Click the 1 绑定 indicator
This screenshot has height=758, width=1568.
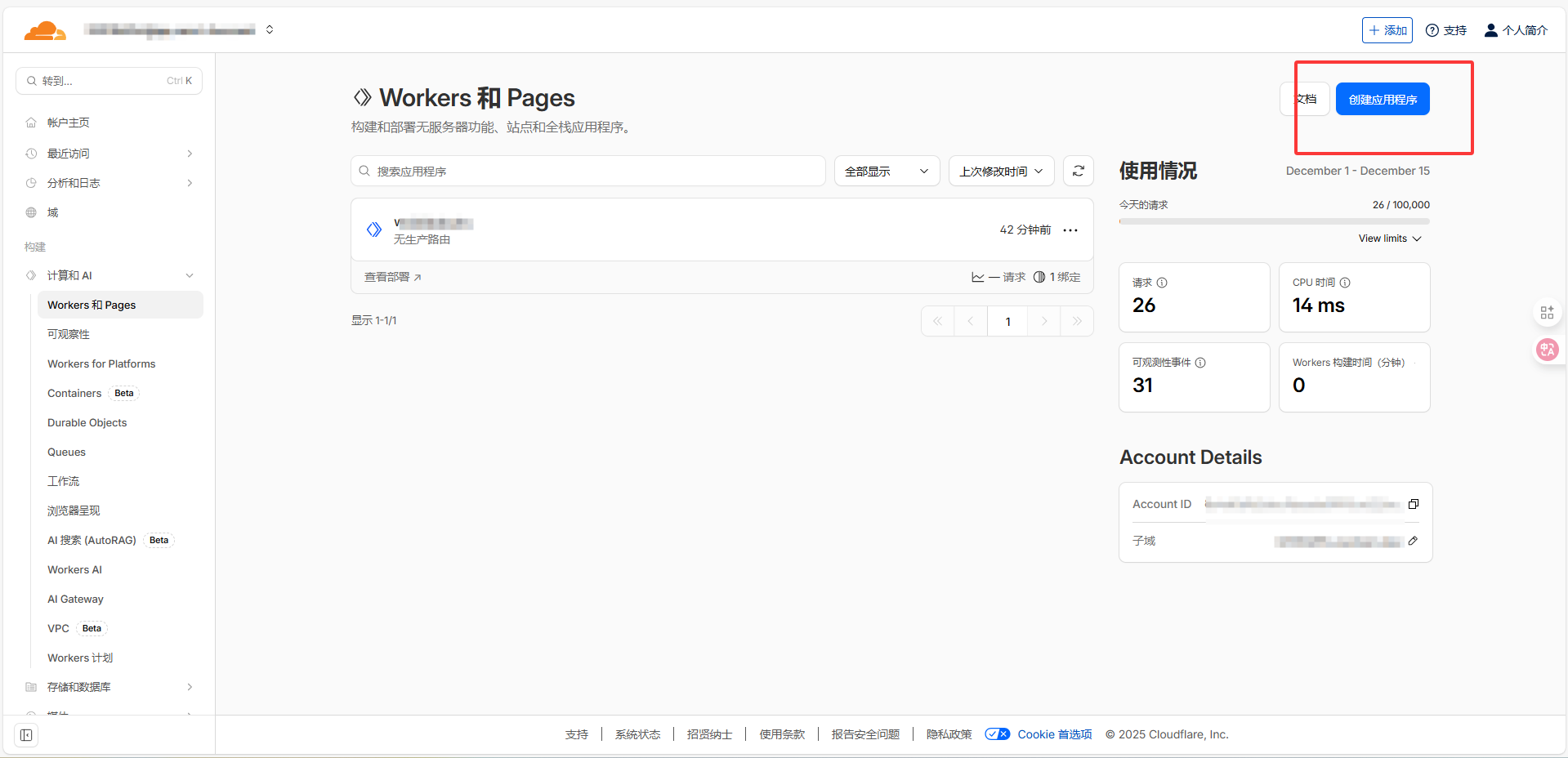1057,277
